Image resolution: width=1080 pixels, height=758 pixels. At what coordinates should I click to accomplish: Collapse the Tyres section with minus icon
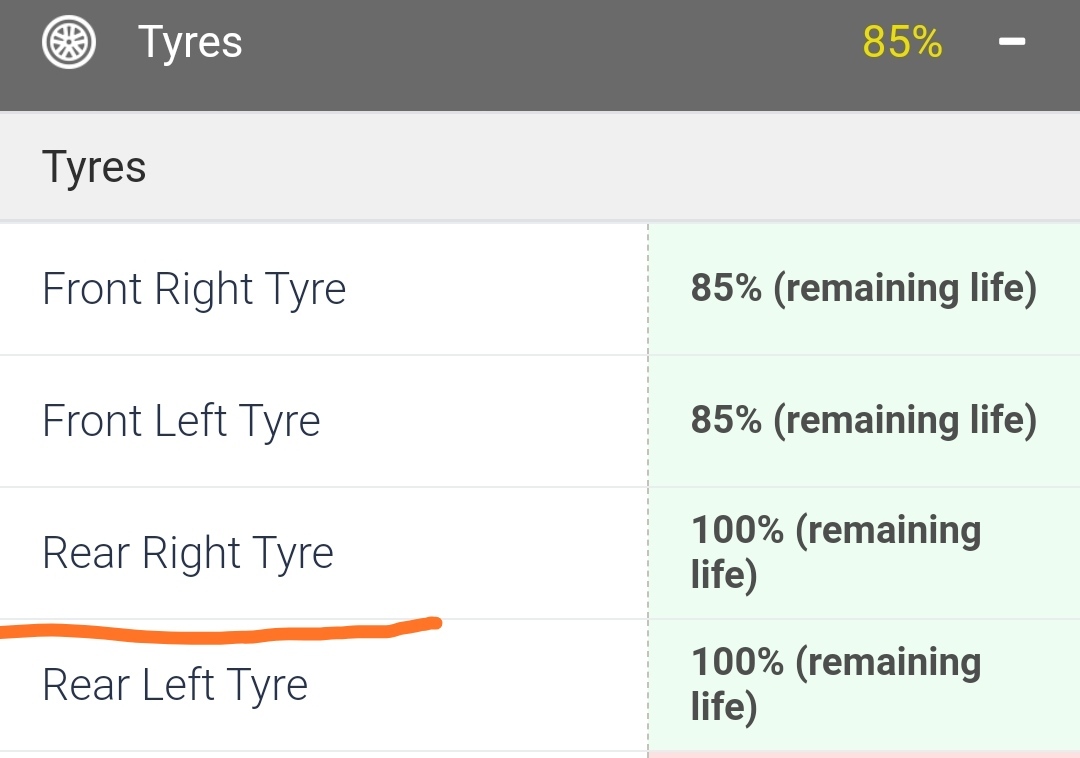click(x=1012, y=42)
